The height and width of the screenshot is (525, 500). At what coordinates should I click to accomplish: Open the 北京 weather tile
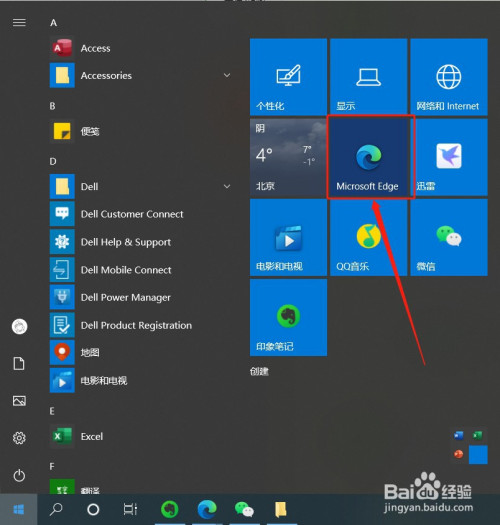[x=288, y=157]
